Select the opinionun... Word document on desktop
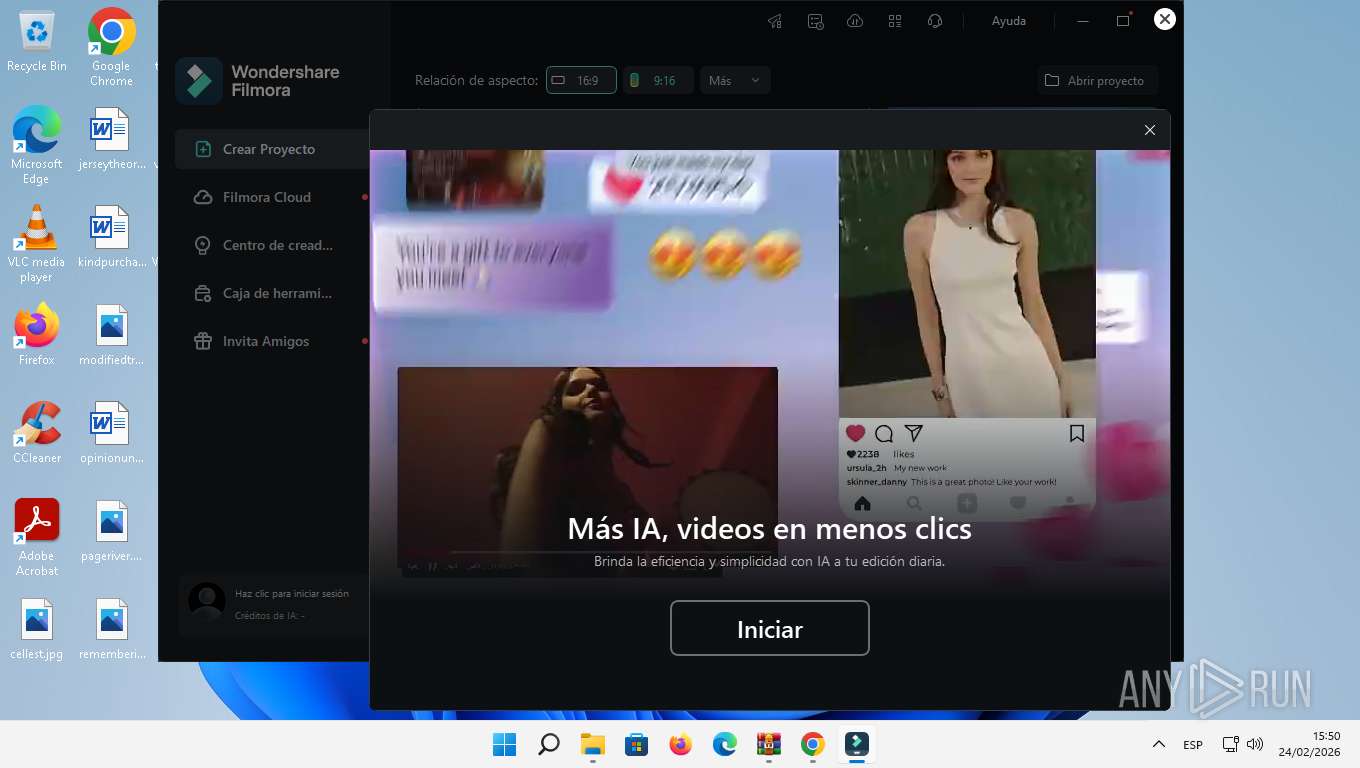The height and width of the screenshot is (768, 1360). [x=111, y=432]
